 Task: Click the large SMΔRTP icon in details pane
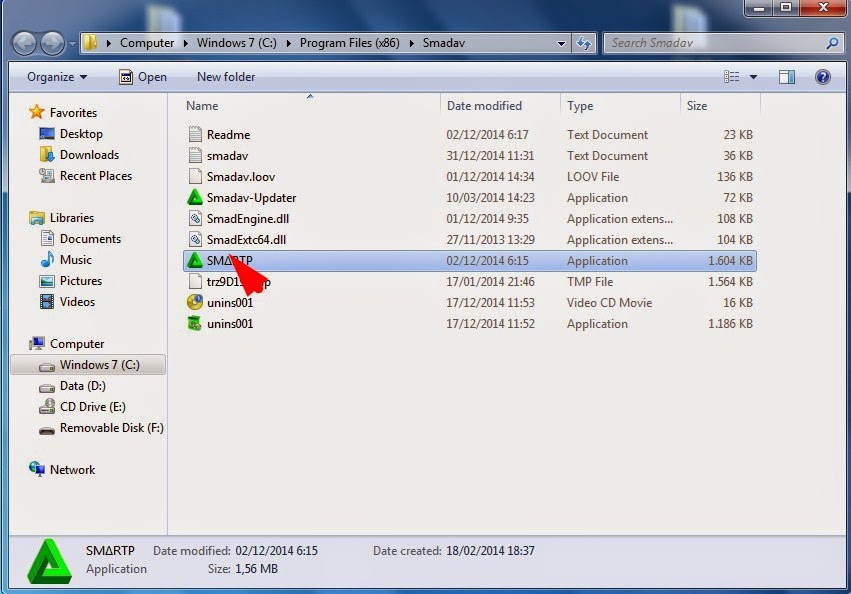[x=49, y=561]
